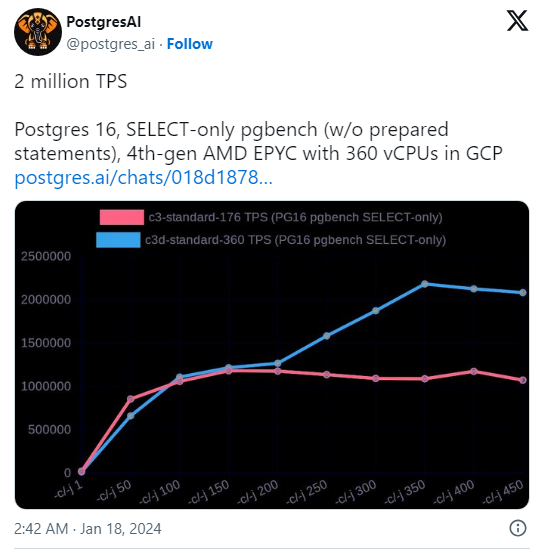538x553 pixels.
Task: Open the tweet info icon
Action: coord(518,528)
